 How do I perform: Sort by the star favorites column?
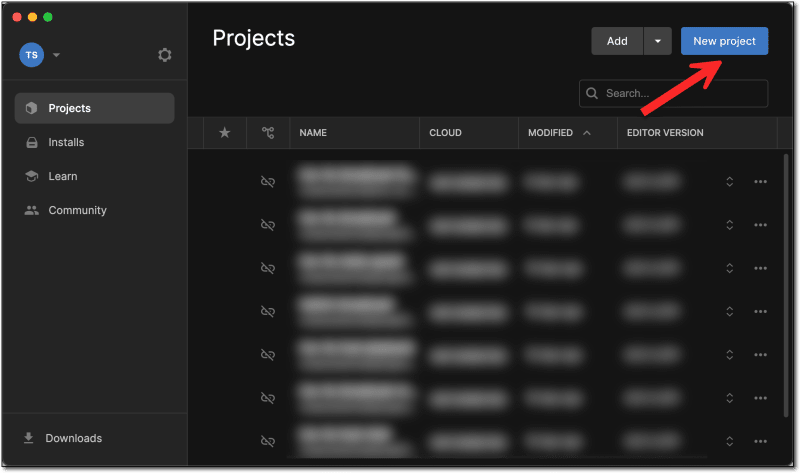point(224,132)
